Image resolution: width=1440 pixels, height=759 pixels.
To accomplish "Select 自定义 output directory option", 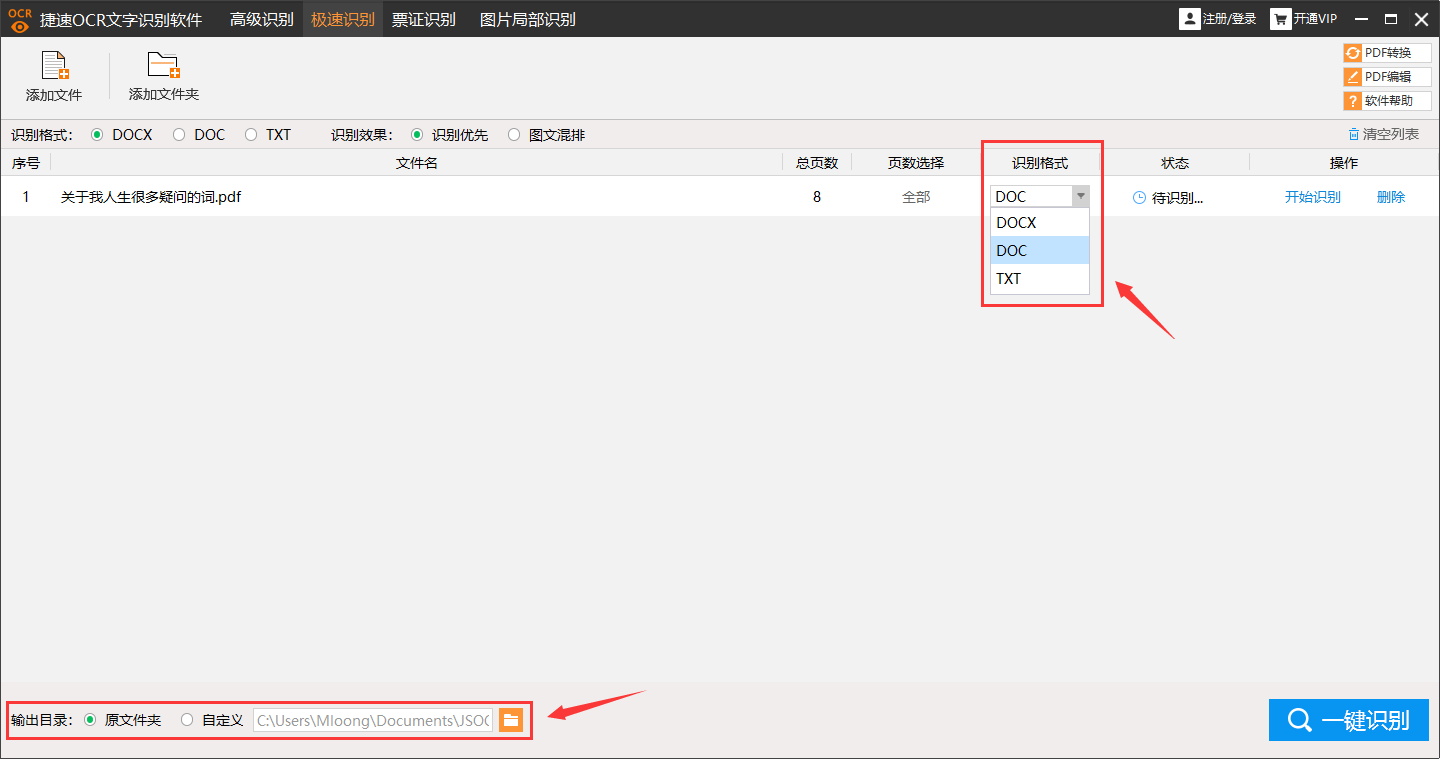I will tap(187, 720).
